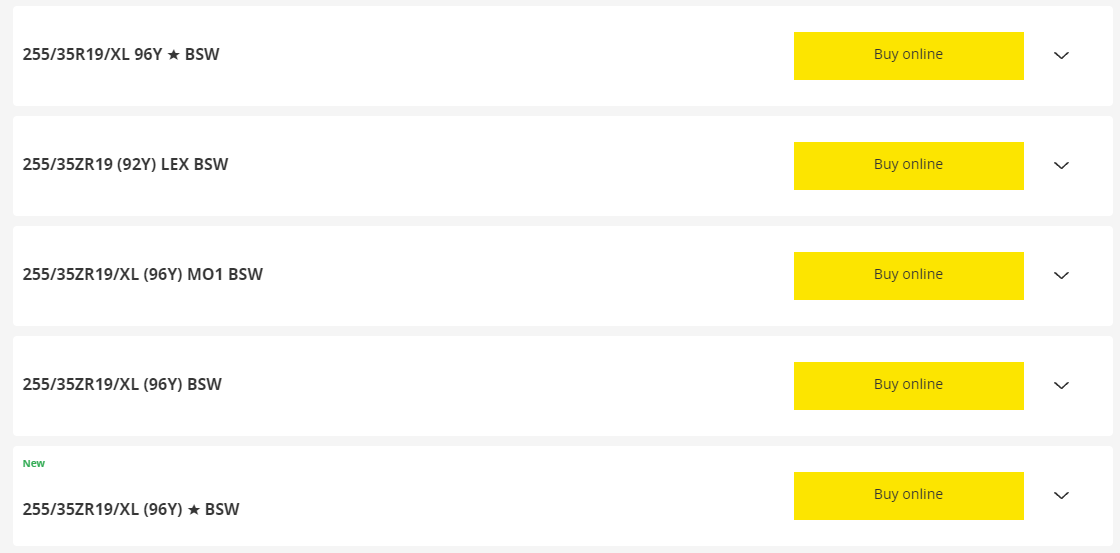Buy online the plain 255/35ZR19/XL (96Y) BSW tire
The height and width of the screenshot is (553, 1120).
(x=908, y=386)
